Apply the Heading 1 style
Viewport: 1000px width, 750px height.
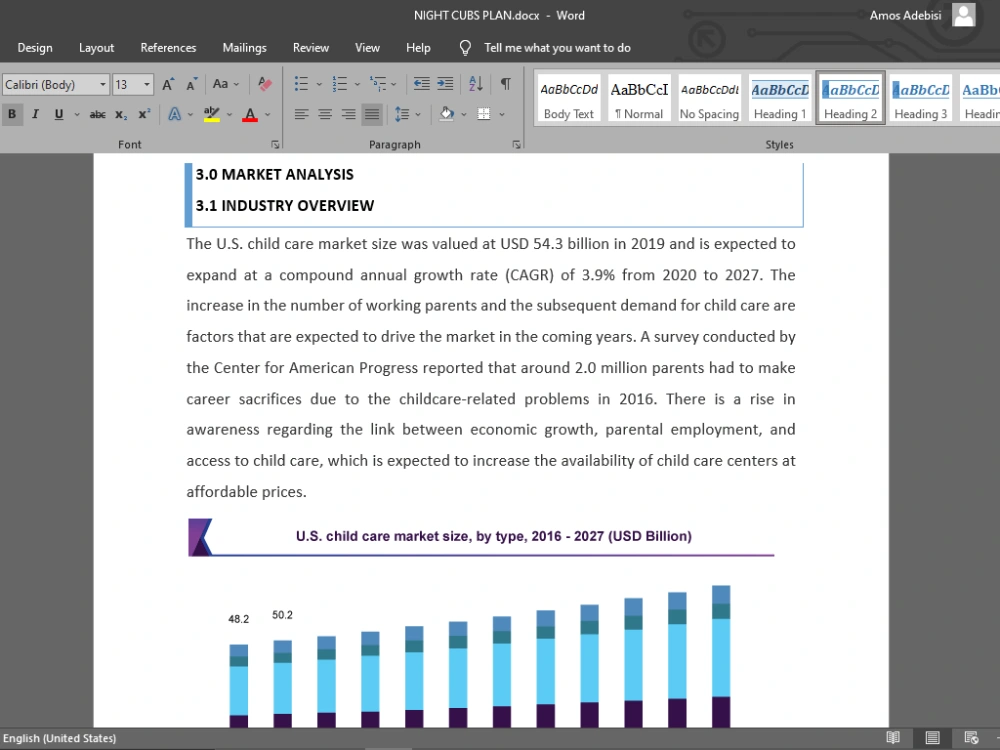780,99
